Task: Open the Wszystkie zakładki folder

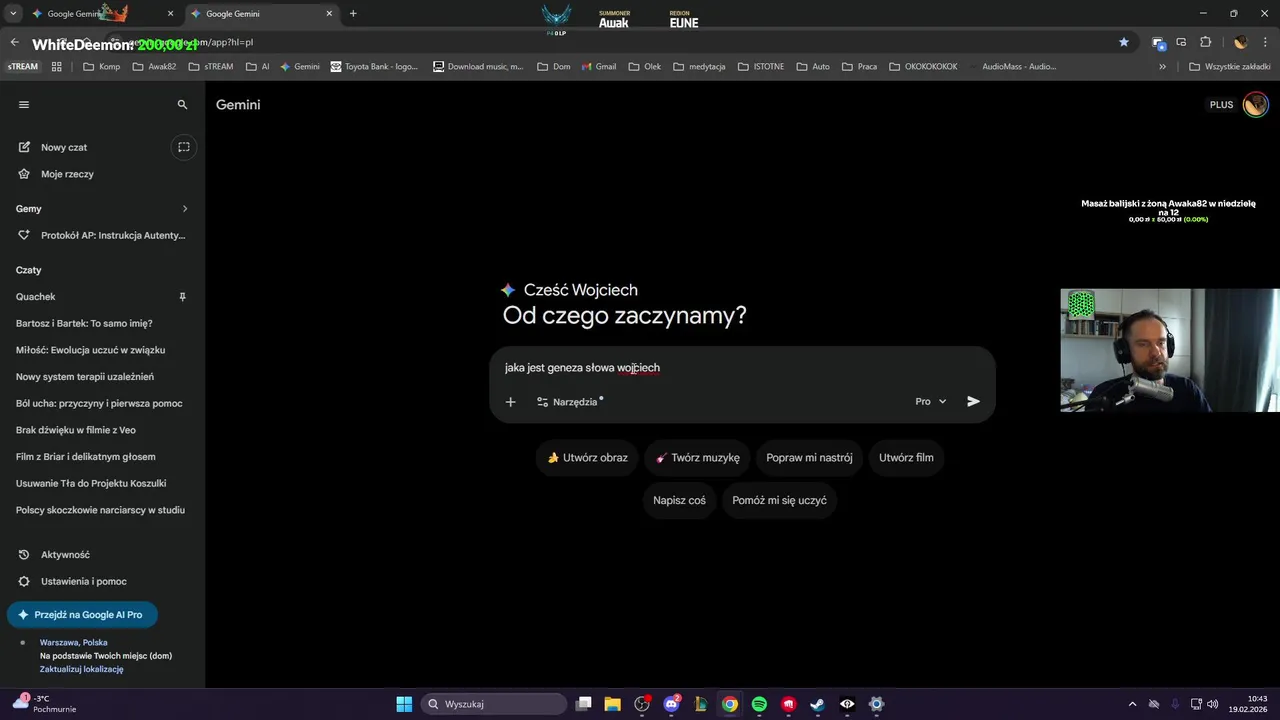Action: (1230, 67)
